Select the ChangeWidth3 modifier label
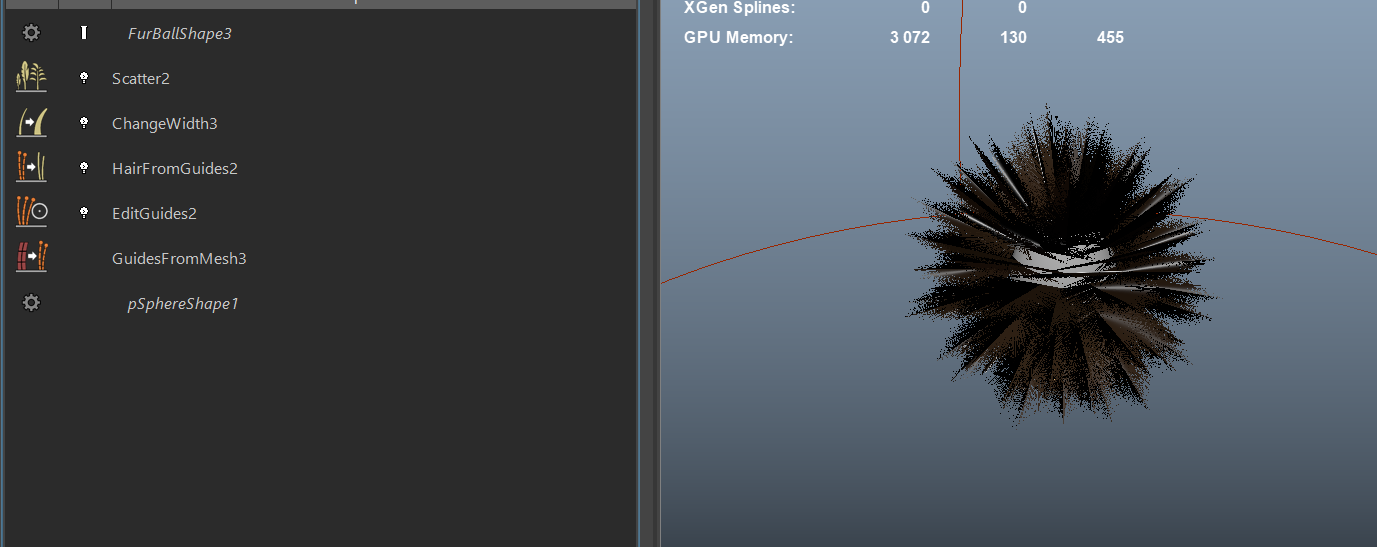Screen dimensions: 1377x547 (x=164, y=124)
